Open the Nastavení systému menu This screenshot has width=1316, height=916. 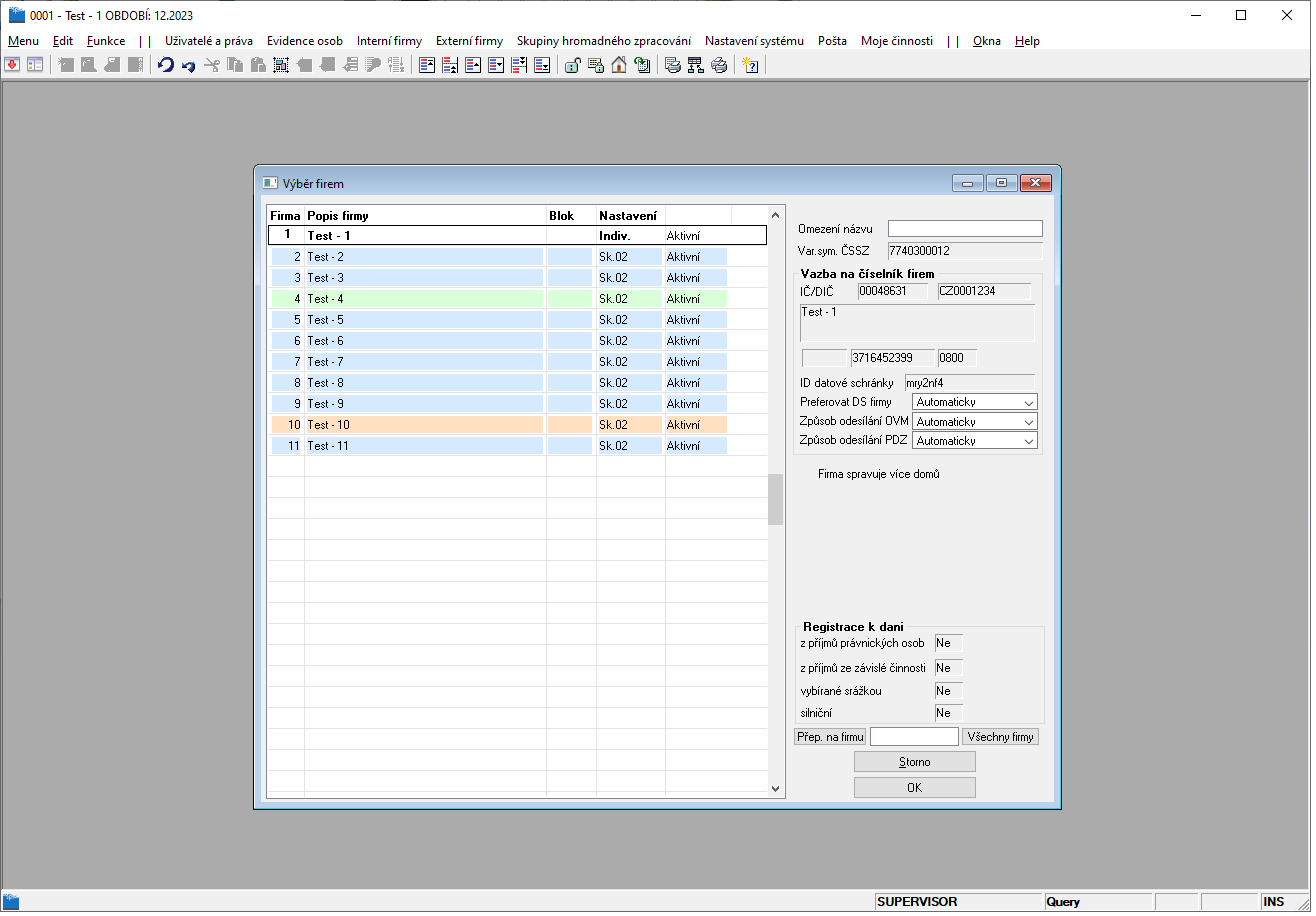point(754,41)
